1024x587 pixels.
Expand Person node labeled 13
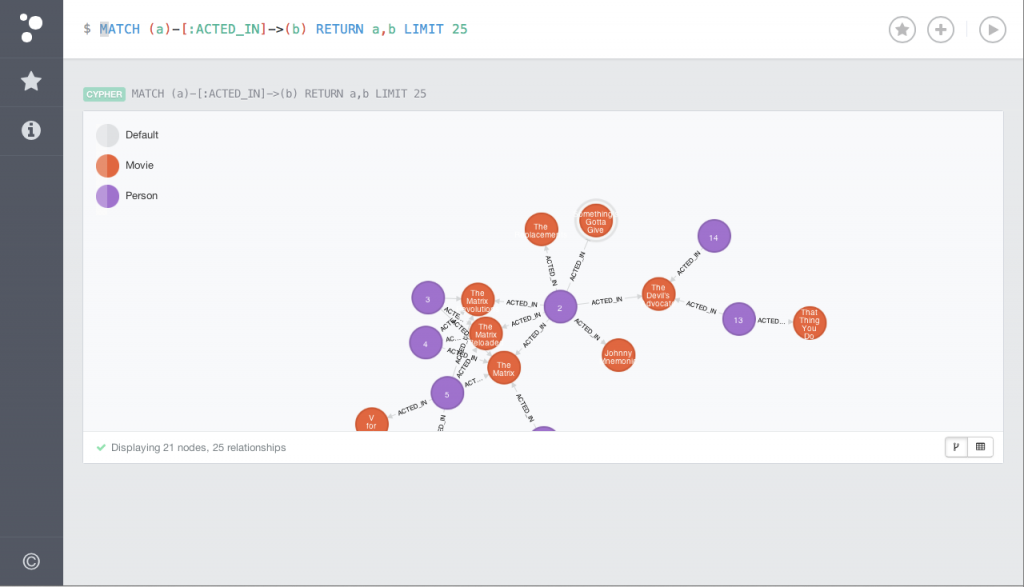(739, 319)
